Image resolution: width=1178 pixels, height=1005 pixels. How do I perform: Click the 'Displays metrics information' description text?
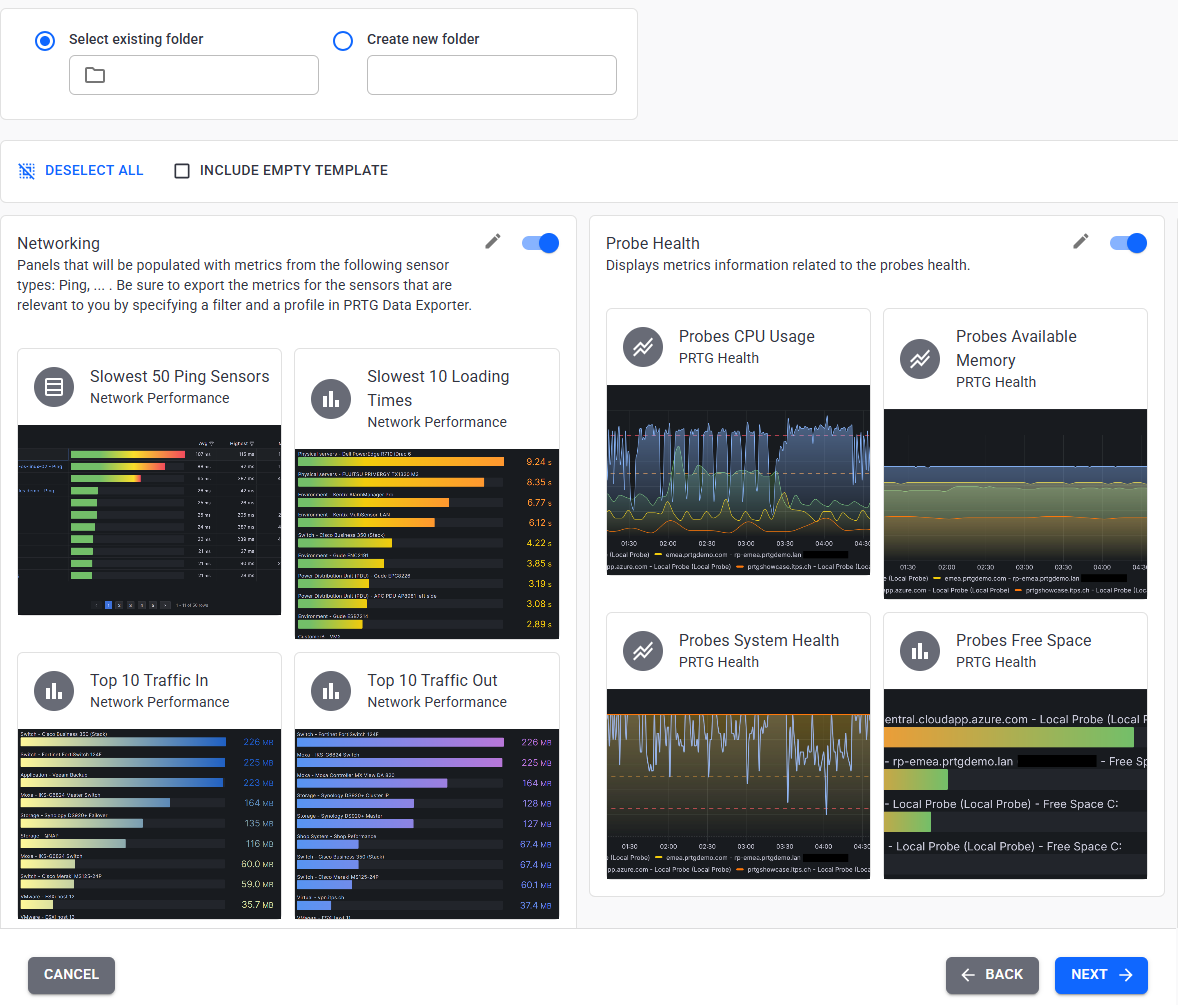[x=787, y=265]
